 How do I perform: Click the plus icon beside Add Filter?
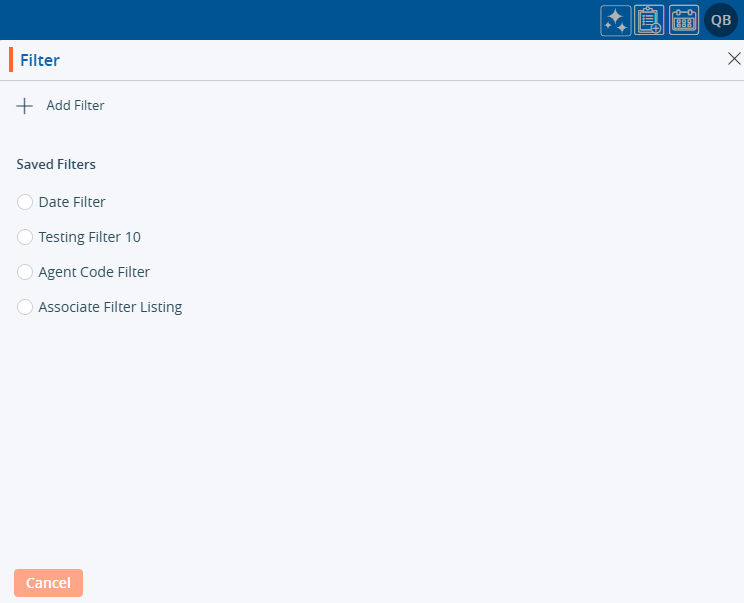coord(25,105)
